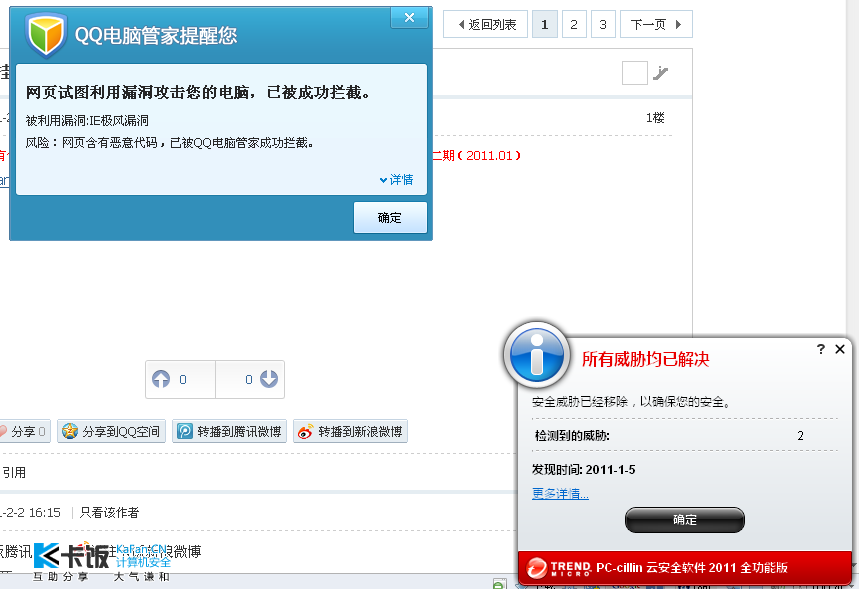This screenshot has width=859, height=589.
Task: Upvote the post with up arrow
Action: [161, 379]
